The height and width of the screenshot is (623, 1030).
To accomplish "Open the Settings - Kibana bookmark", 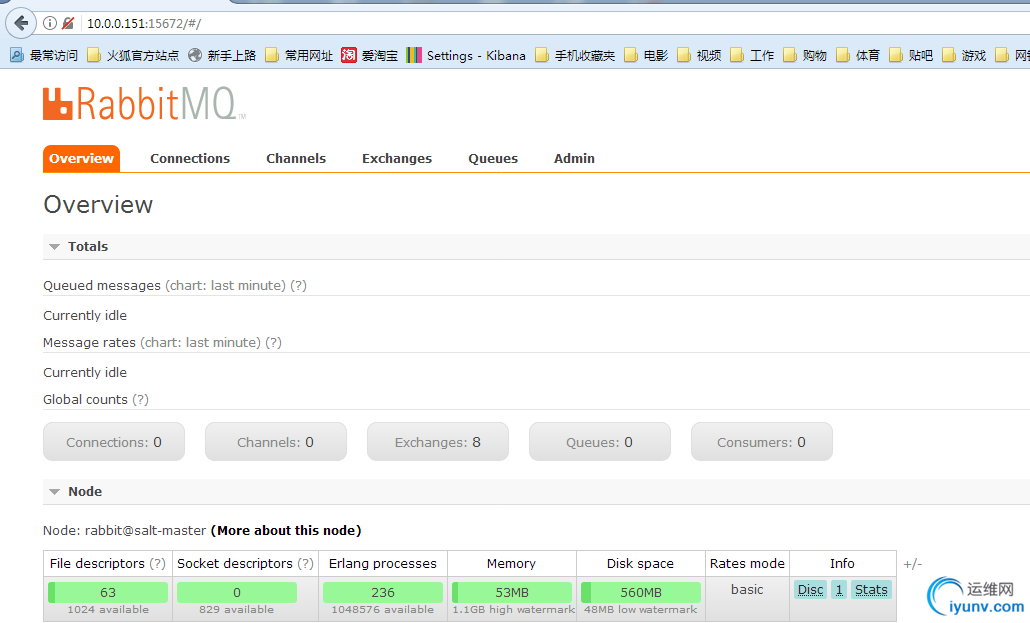I will (466, 55).
